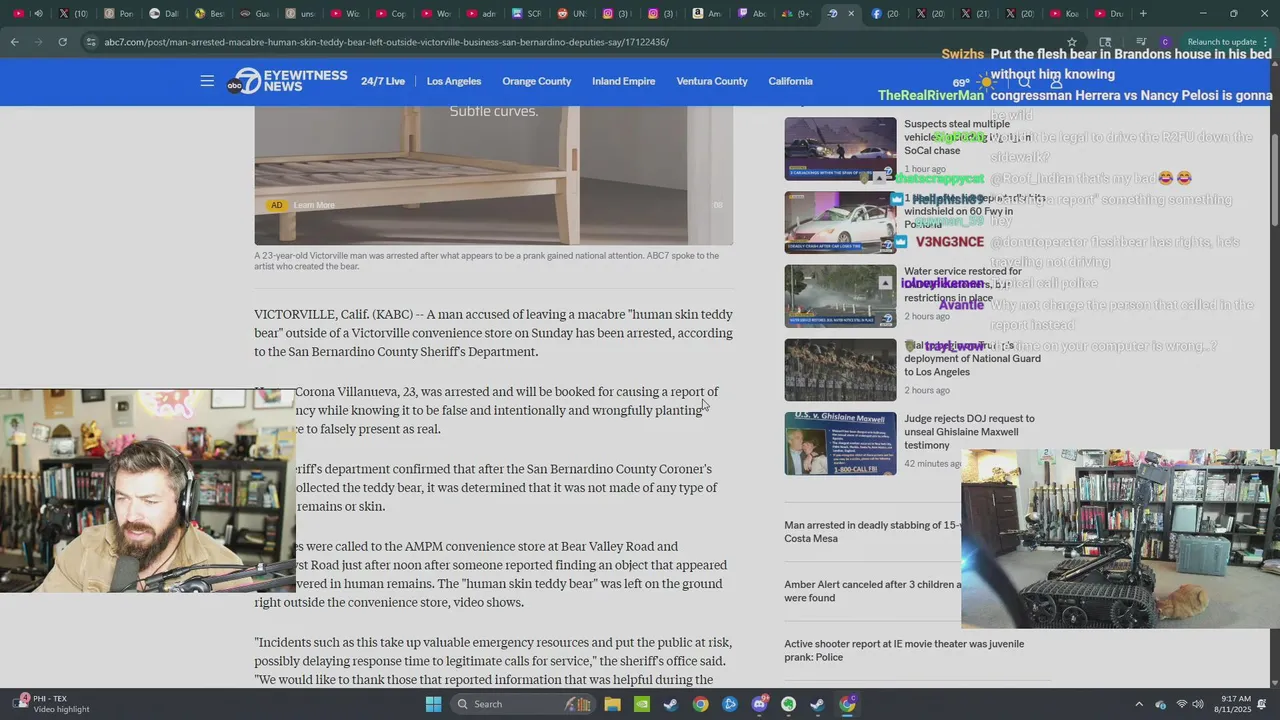Image resolution: width=1280 pixels, height=720 pixels.
Task: Go to the ABC7 Eyewitness News homepage logo
Action: click(x=287, y=81)
